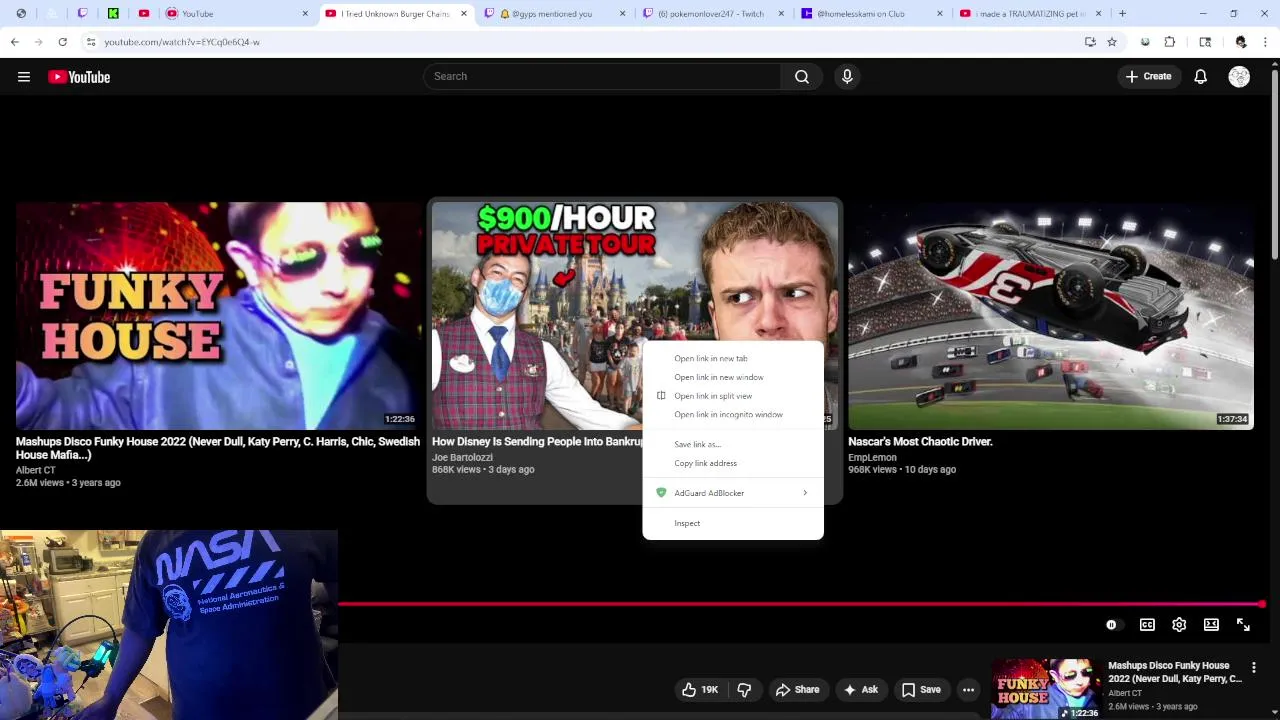Open the YouTube account avatar menu

[x=1239, y=77]
